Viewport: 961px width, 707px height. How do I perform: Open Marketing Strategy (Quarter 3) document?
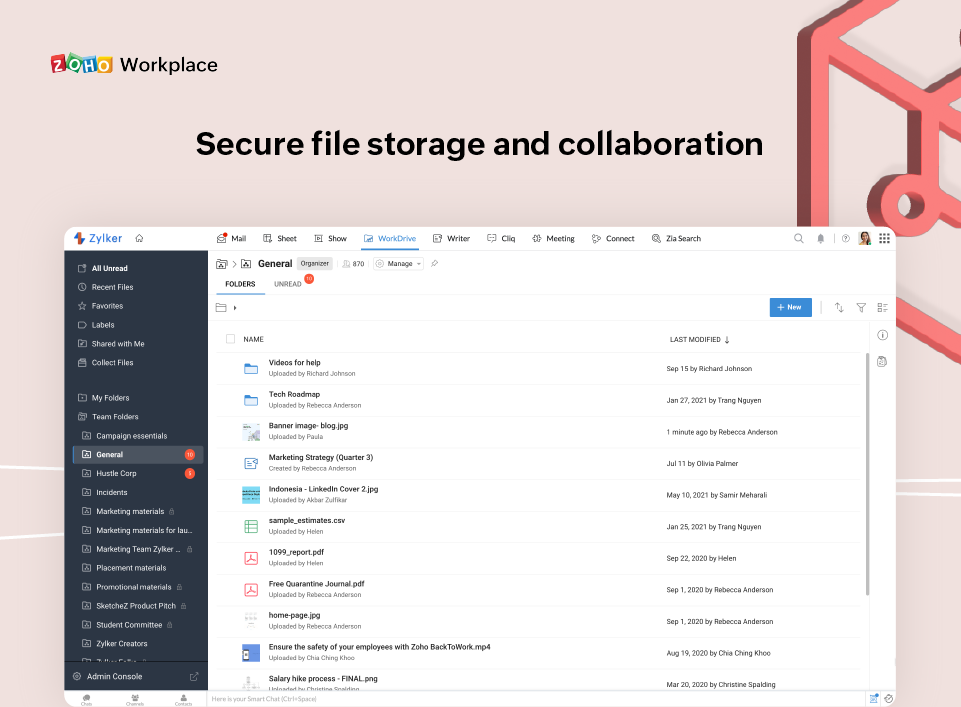(x=321, y=458)
